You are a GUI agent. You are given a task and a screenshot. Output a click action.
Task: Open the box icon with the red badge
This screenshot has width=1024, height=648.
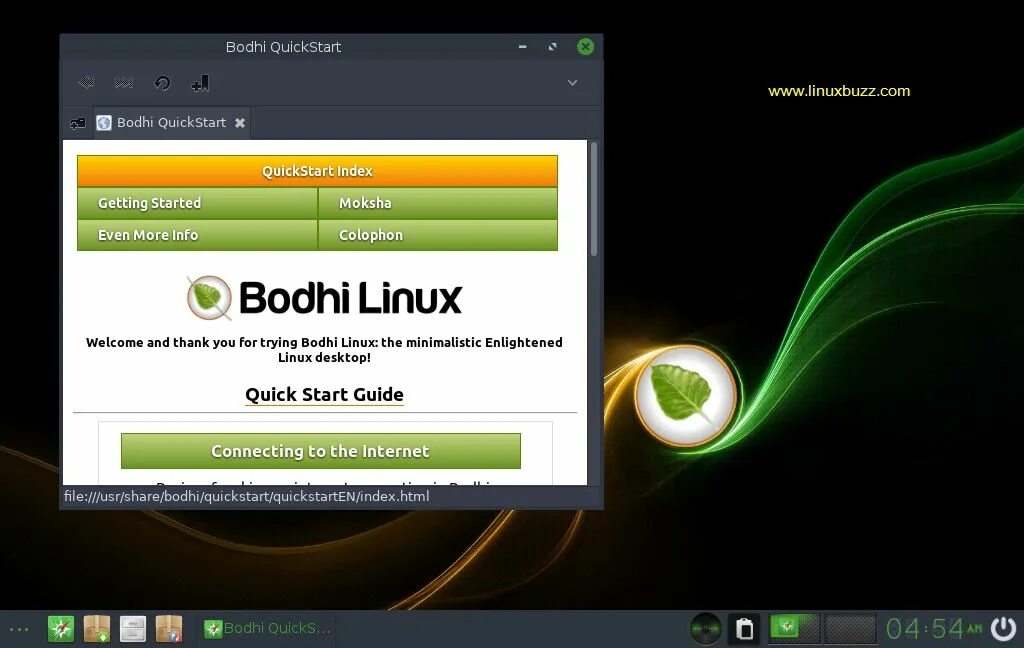click(168, 629)
